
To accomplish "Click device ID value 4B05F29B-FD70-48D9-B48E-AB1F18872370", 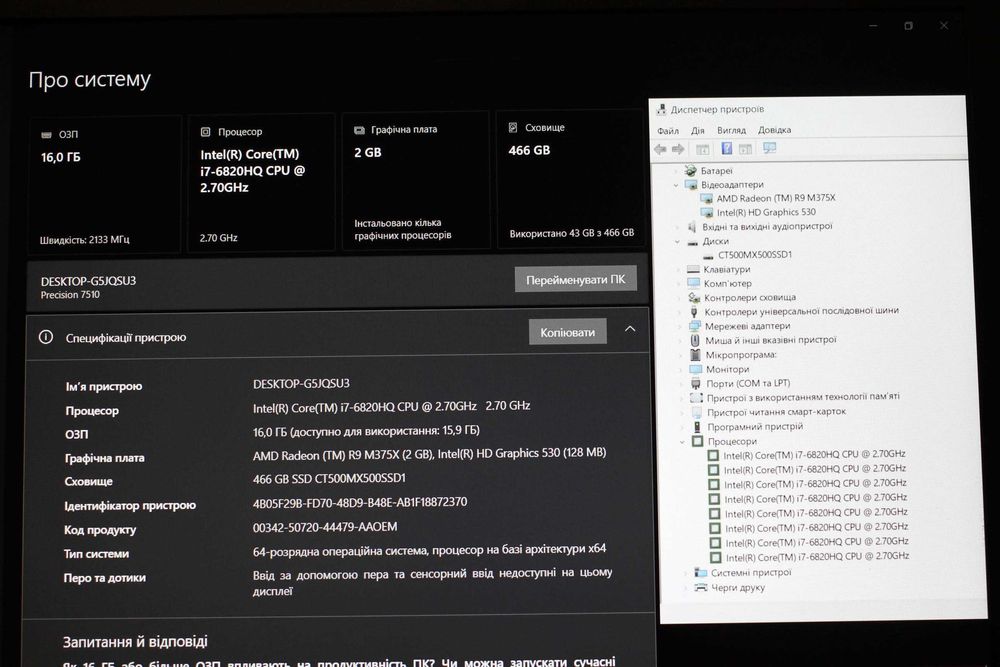I will 360,502.
